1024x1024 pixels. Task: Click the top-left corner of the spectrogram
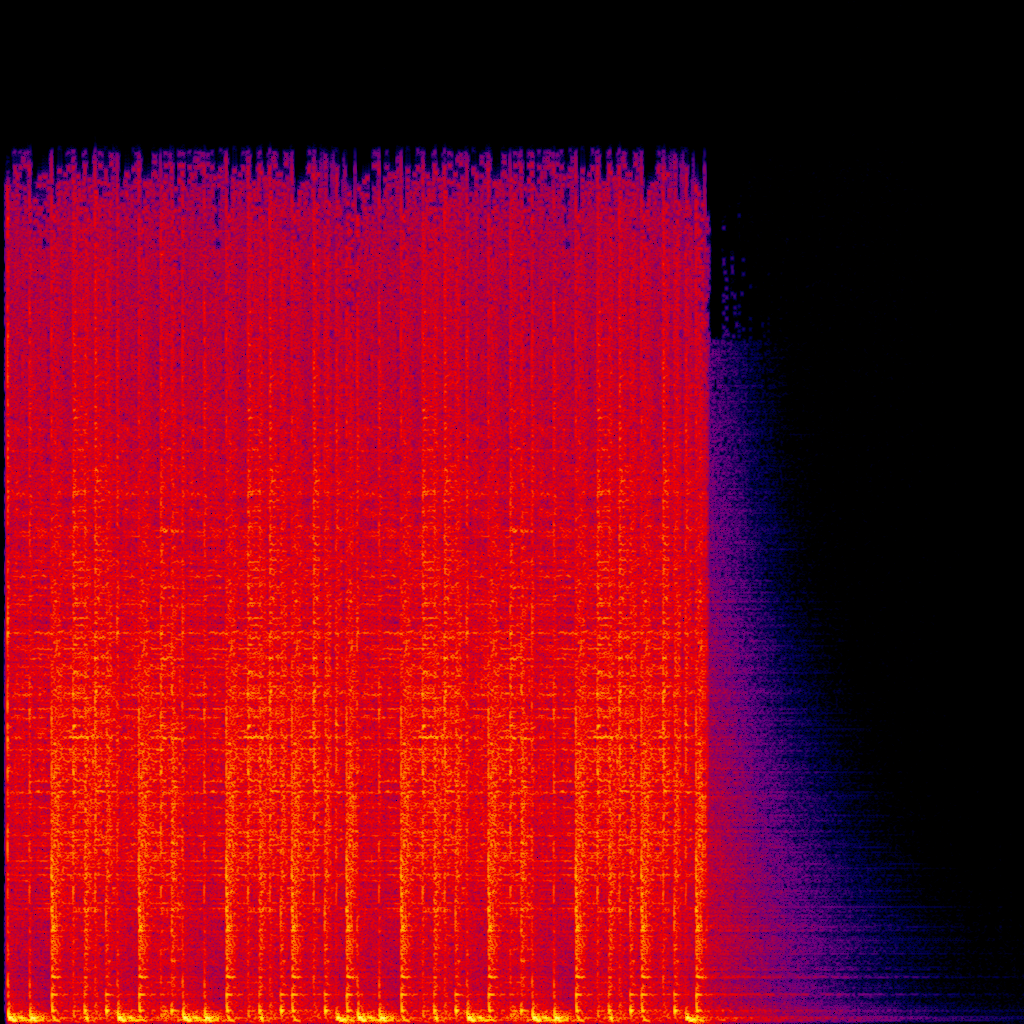[x=10, y=153]
